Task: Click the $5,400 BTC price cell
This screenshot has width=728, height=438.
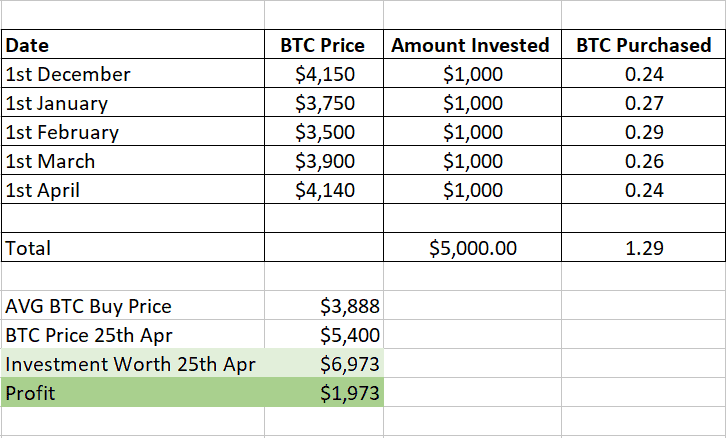Action: 324,334
